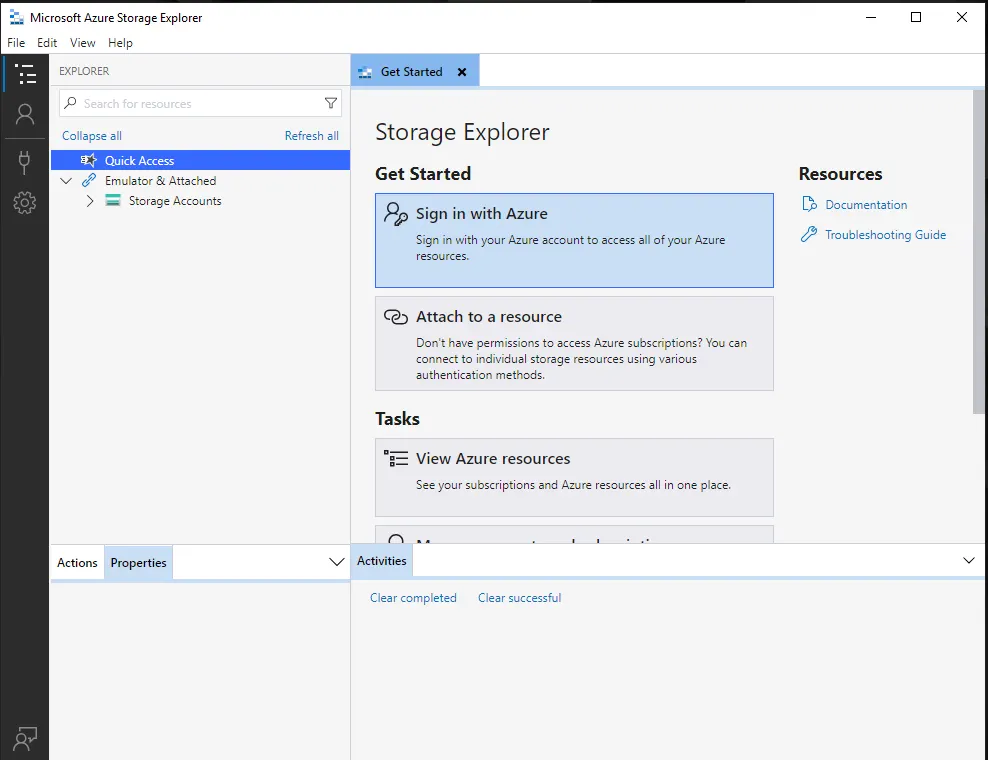Click the feedback icon at sidebar bottom
Viewport: 988px width, 760px height.
coord(26,737)
